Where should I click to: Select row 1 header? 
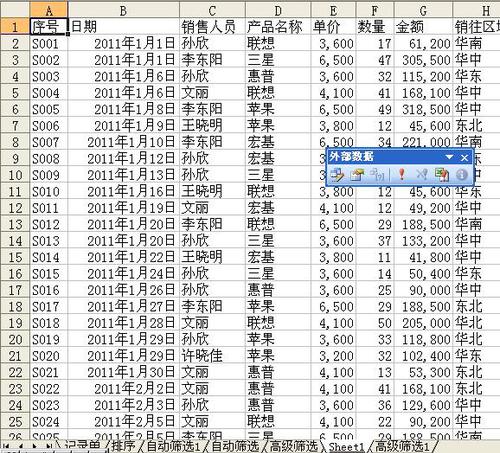pos(15,26)
